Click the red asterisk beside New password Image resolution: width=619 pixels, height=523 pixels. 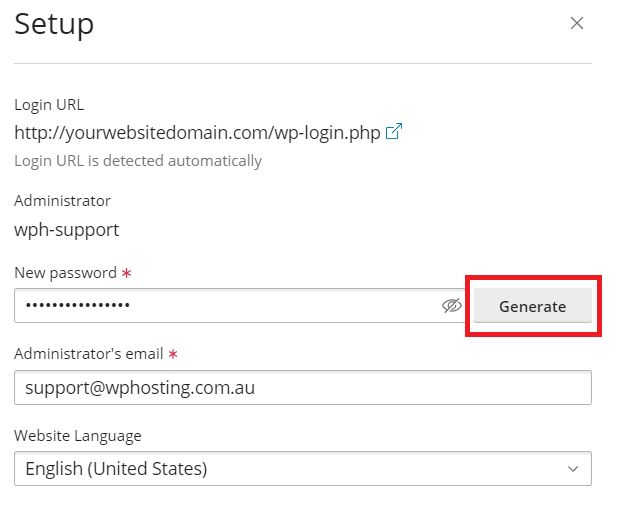pos(126,272)
